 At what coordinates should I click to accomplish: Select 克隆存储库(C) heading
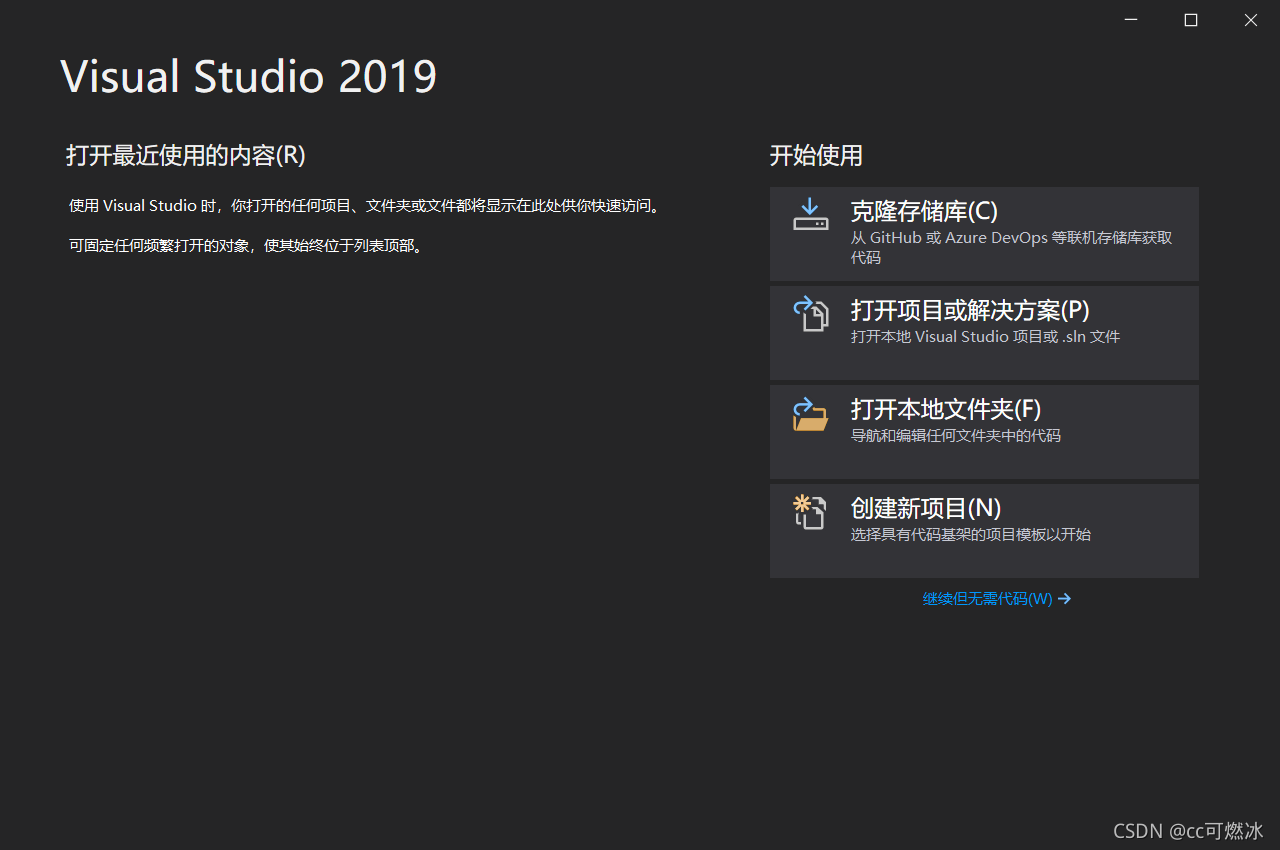click(924, 212)
